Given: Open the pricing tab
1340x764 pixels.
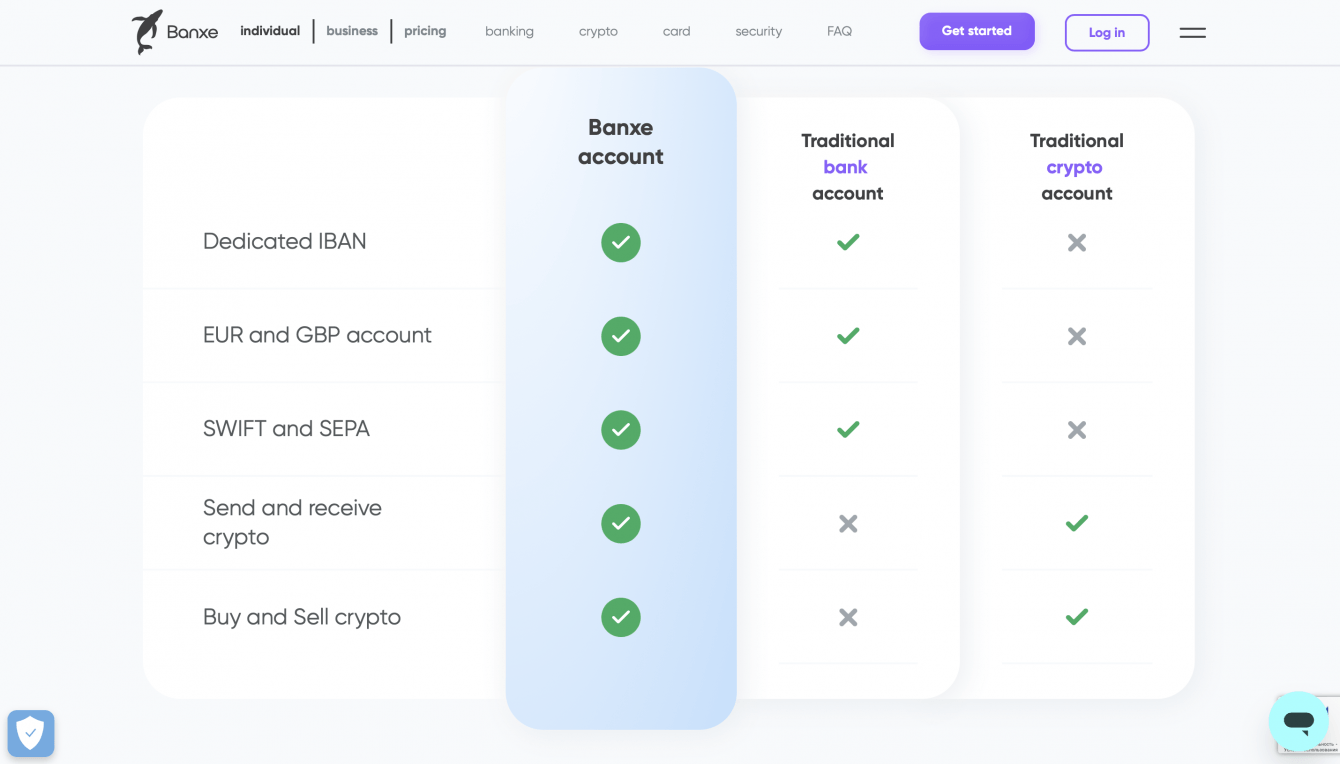Looking at the screenshot, I should point(425,31).
